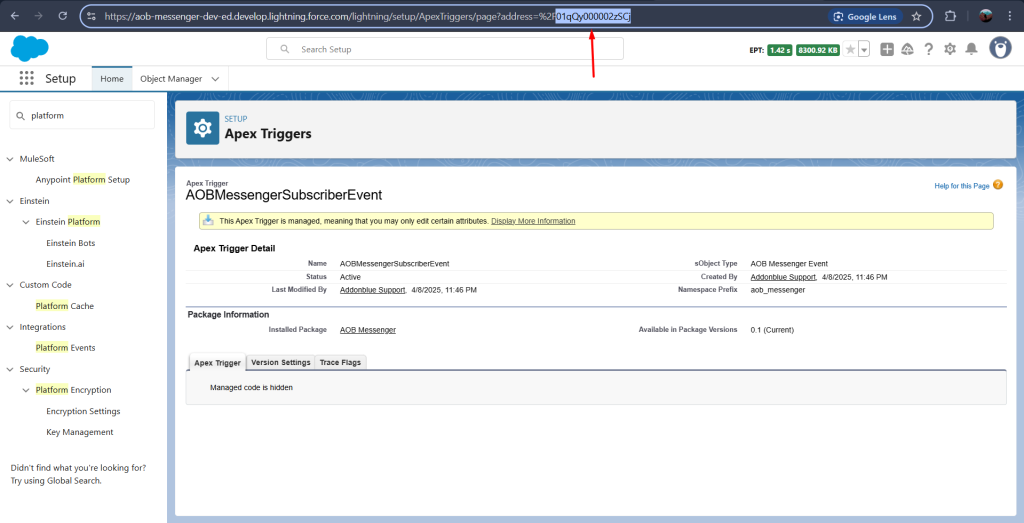The width and height of the screenshot is (1024, 523).
Task: Open Einstein.ai setup page
Action: click(65, 264)
